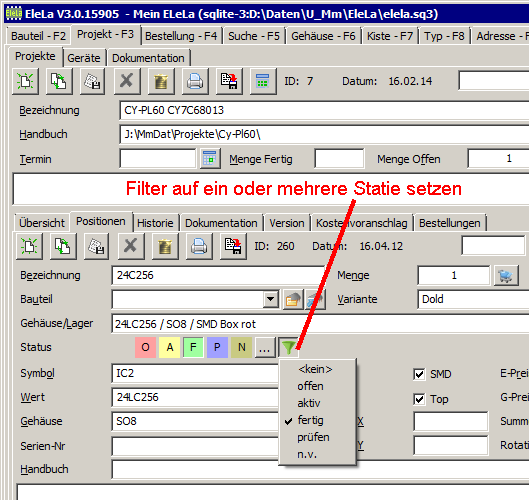Click the empty Serien-Nr field

[x=195, y=446]
